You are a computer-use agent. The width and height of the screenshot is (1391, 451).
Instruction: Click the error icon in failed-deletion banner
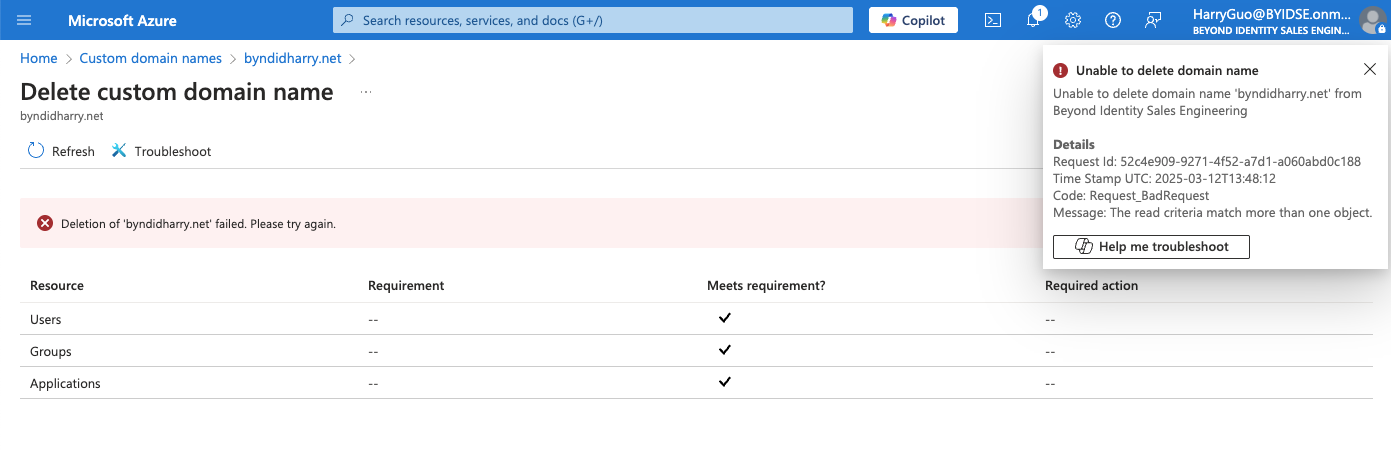pos(45,223)
